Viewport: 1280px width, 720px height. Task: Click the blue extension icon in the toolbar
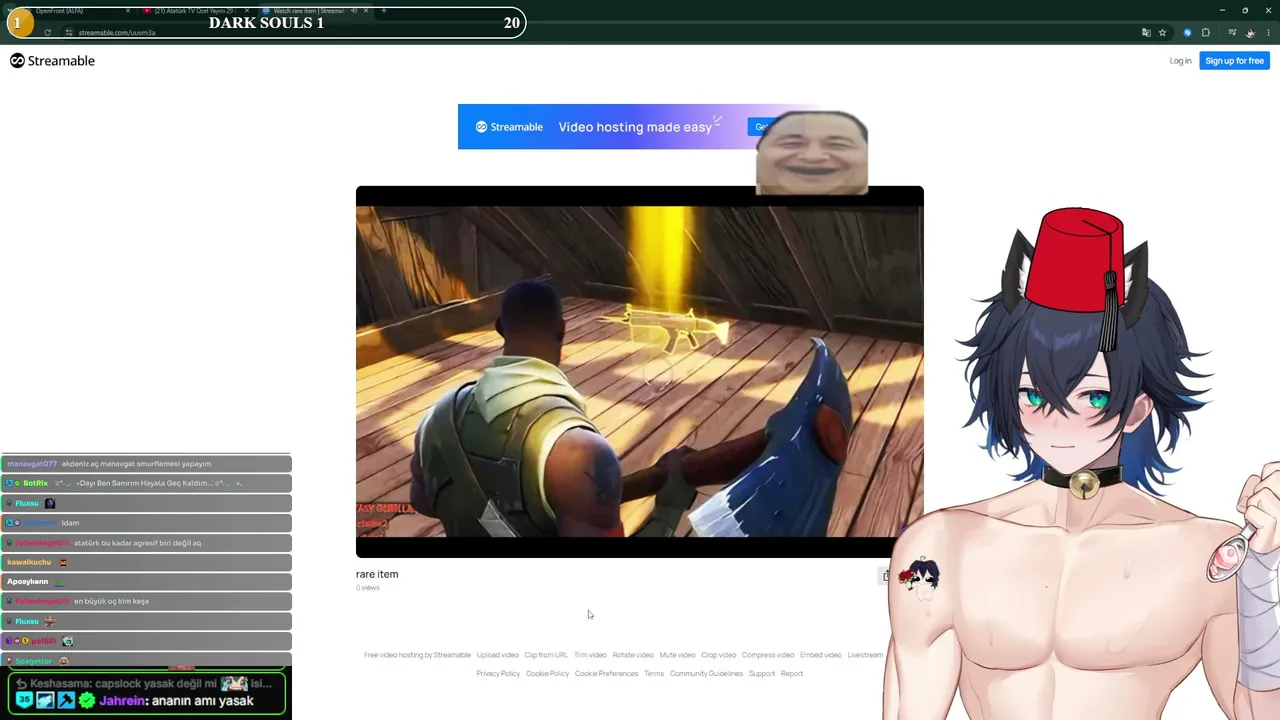[1187, 33]
